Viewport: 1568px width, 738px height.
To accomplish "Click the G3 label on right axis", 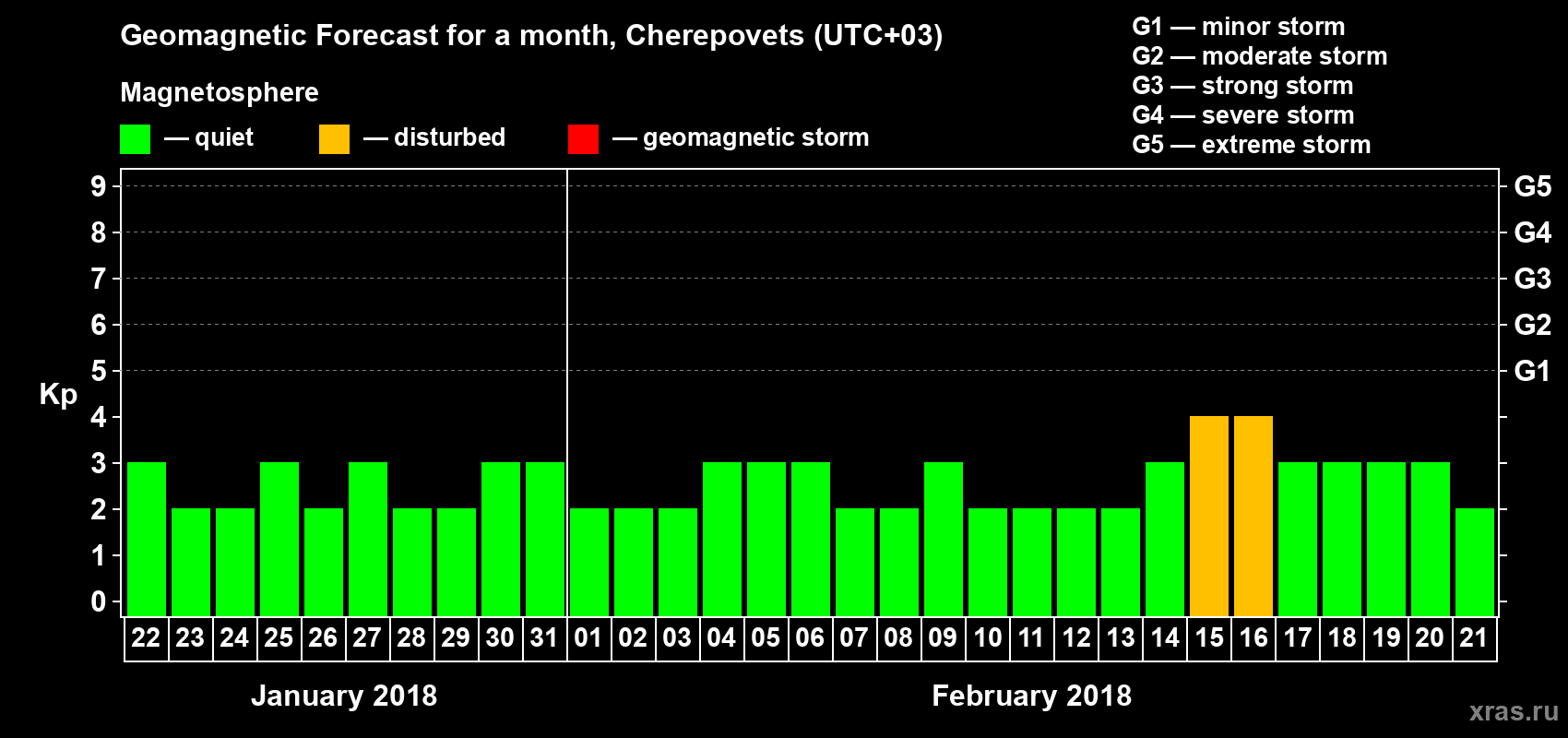I will 1532,279.
